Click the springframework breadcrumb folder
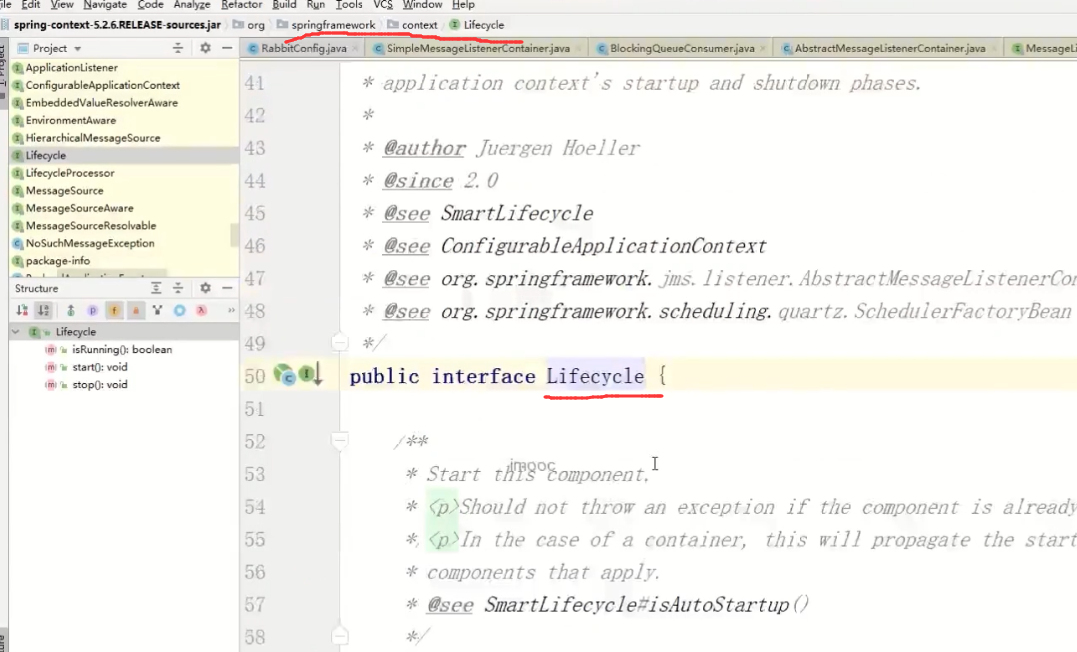The height and width of the screenshot is (652, 1077). click(x=326, y=25)
